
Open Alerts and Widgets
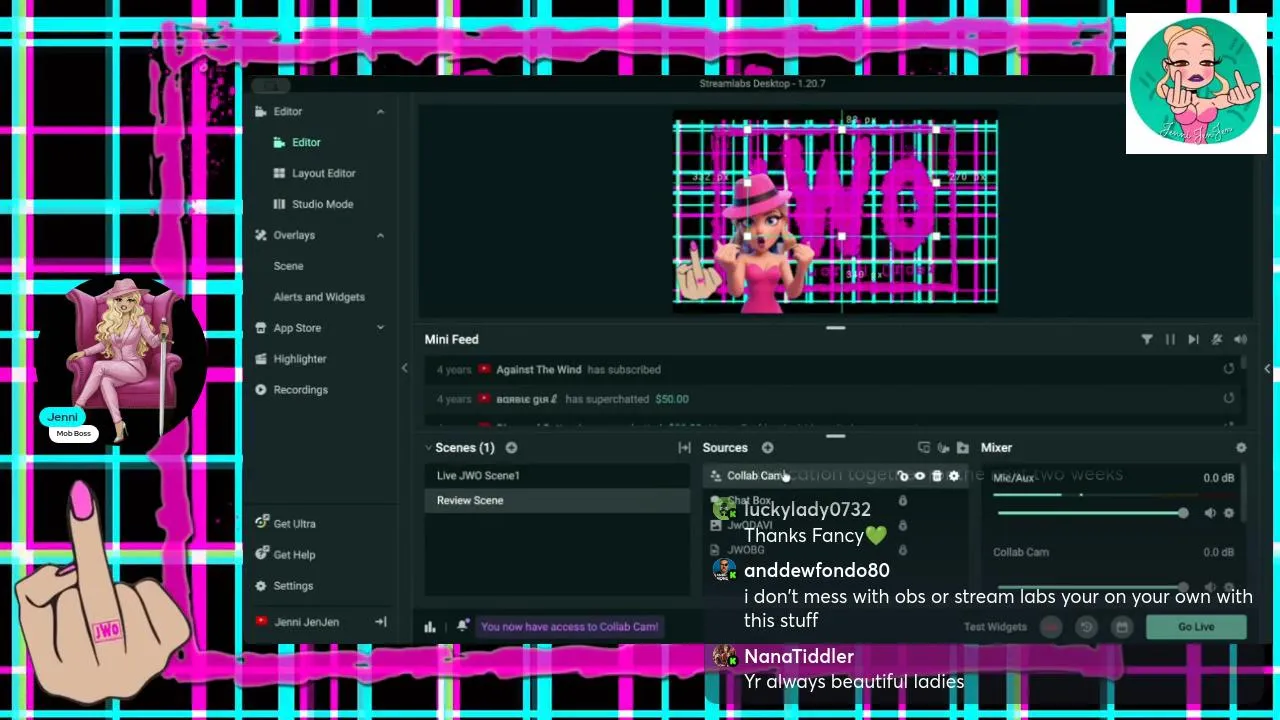click(319, 297)
